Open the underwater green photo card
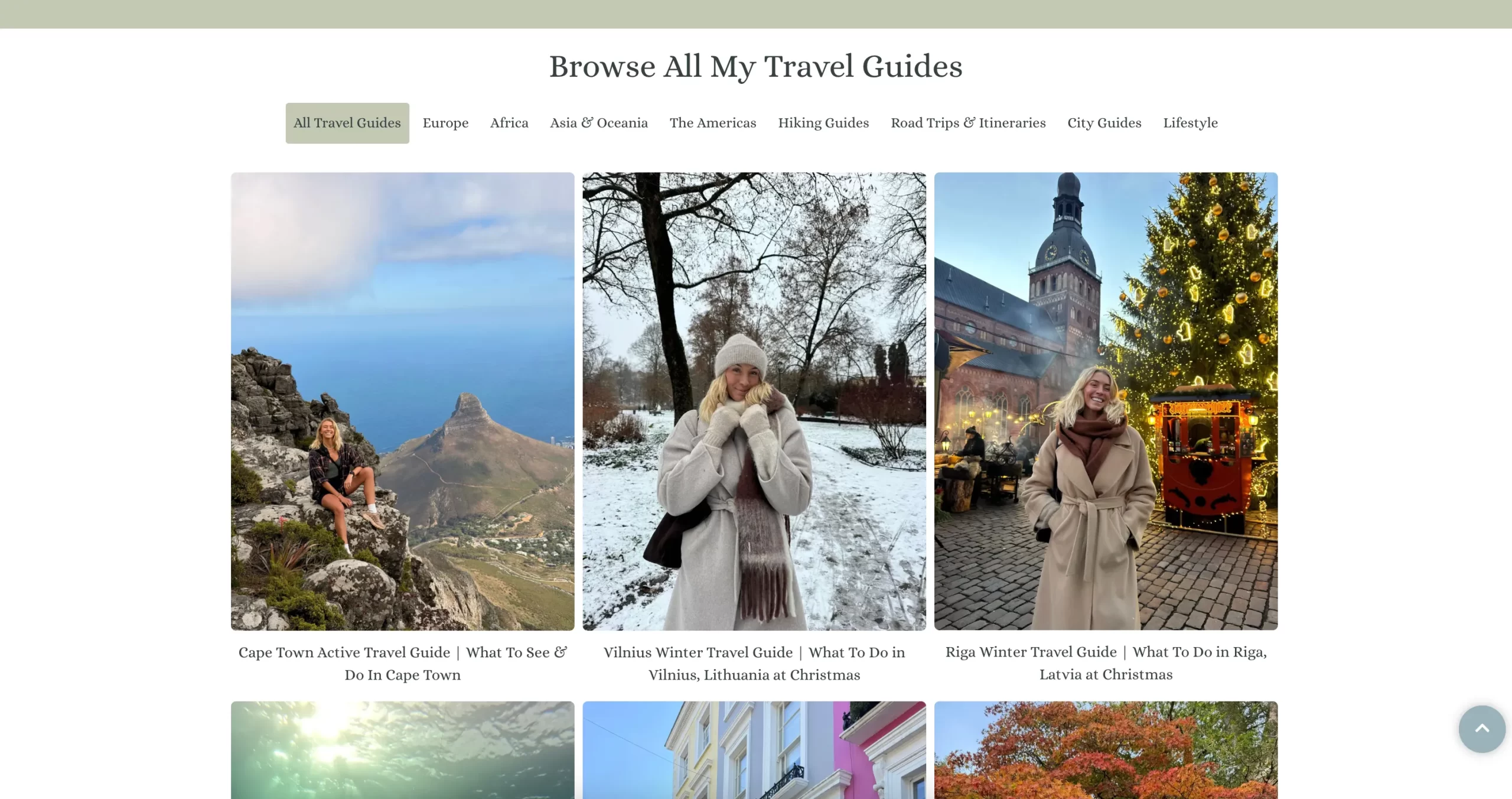The width and height of the screenshot is (1512, 799). click(402, 750)
